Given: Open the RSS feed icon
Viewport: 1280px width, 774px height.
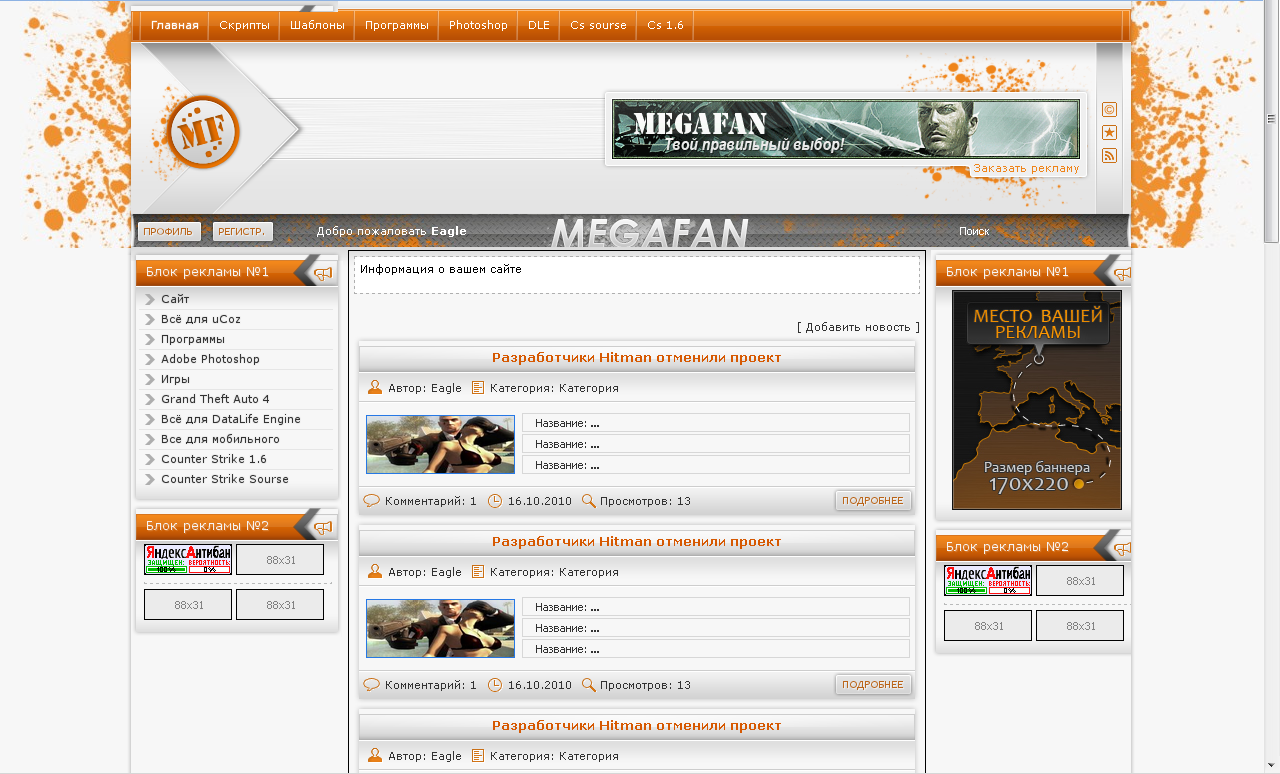Looking at the screenshot, I should click(1109, 156).
